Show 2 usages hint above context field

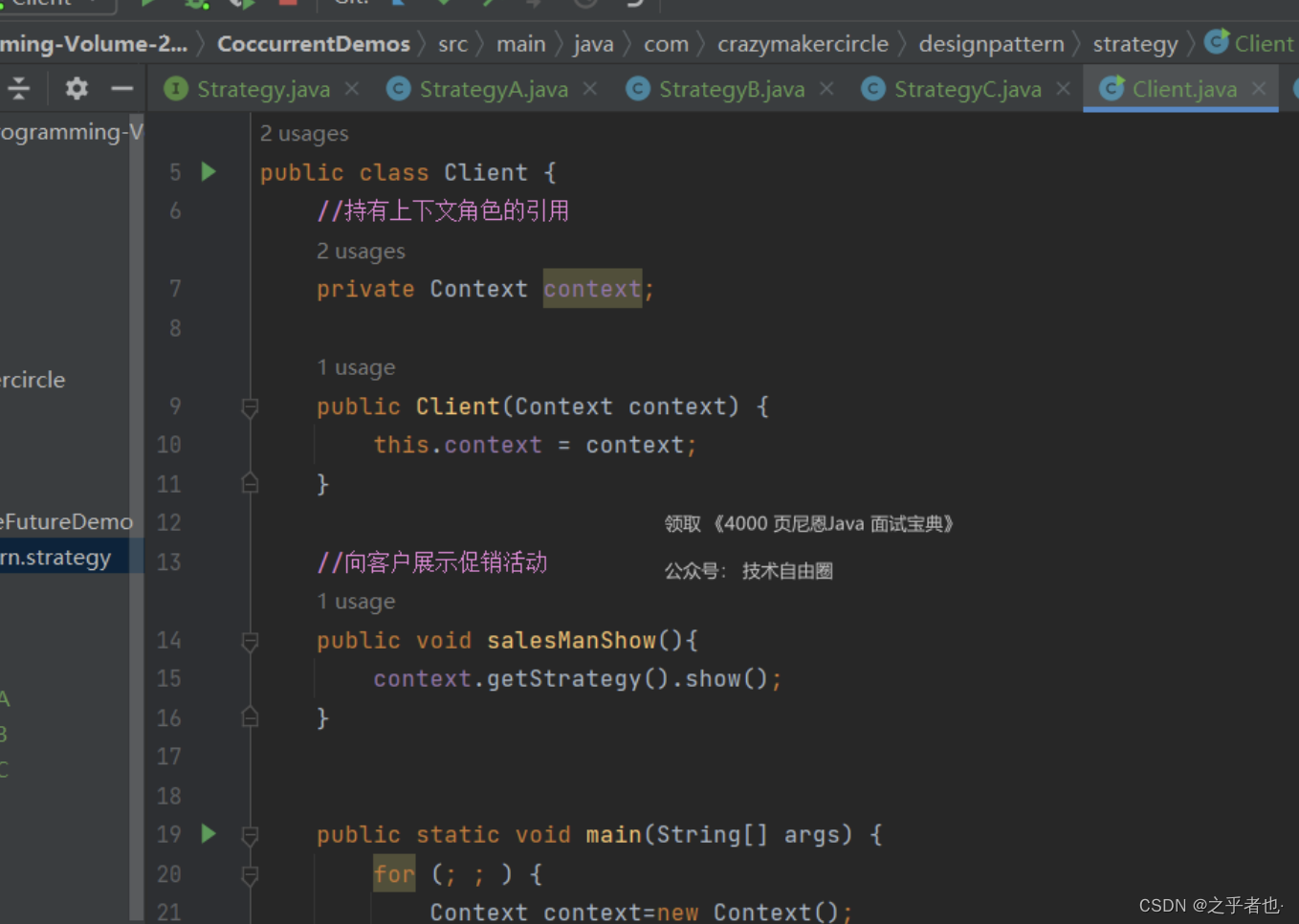361,252
